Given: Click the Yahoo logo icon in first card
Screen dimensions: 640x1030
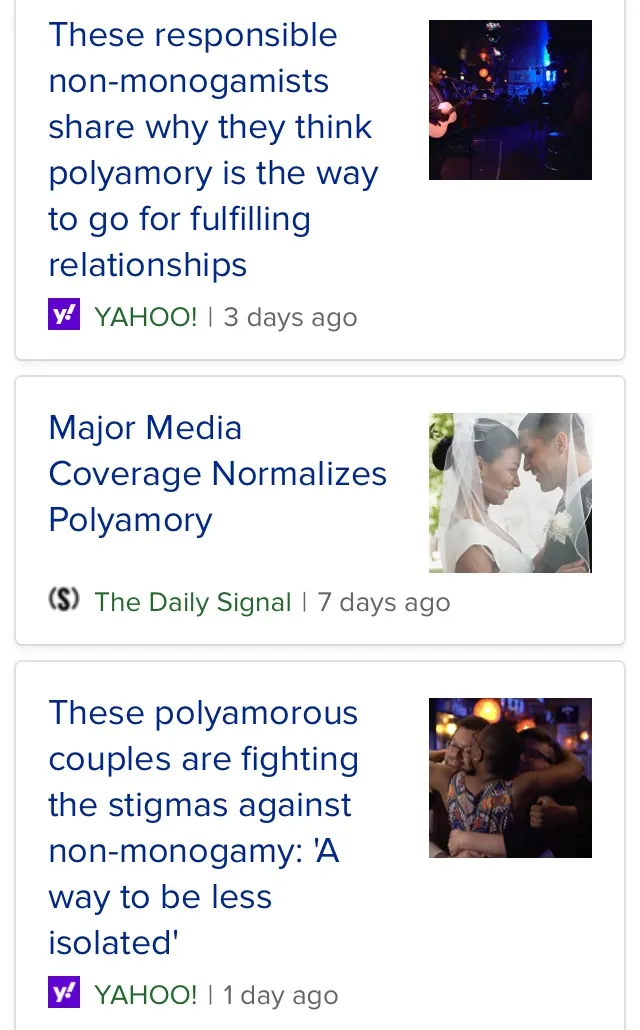Looking at the screenshot, I should click(64, 314).
